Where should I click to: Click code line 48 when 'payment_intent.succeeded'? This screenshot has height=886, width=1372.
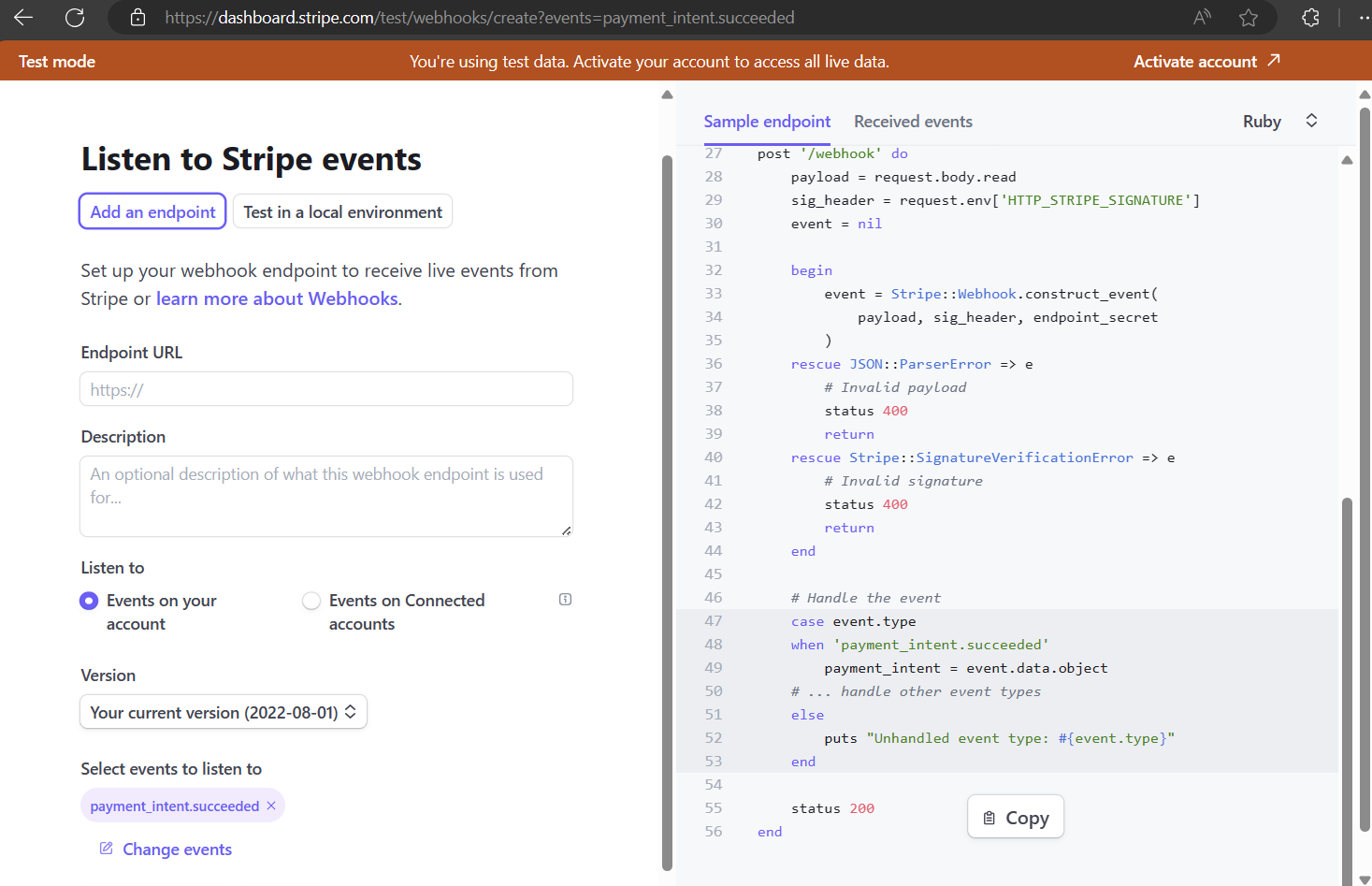tap(919, 645)
